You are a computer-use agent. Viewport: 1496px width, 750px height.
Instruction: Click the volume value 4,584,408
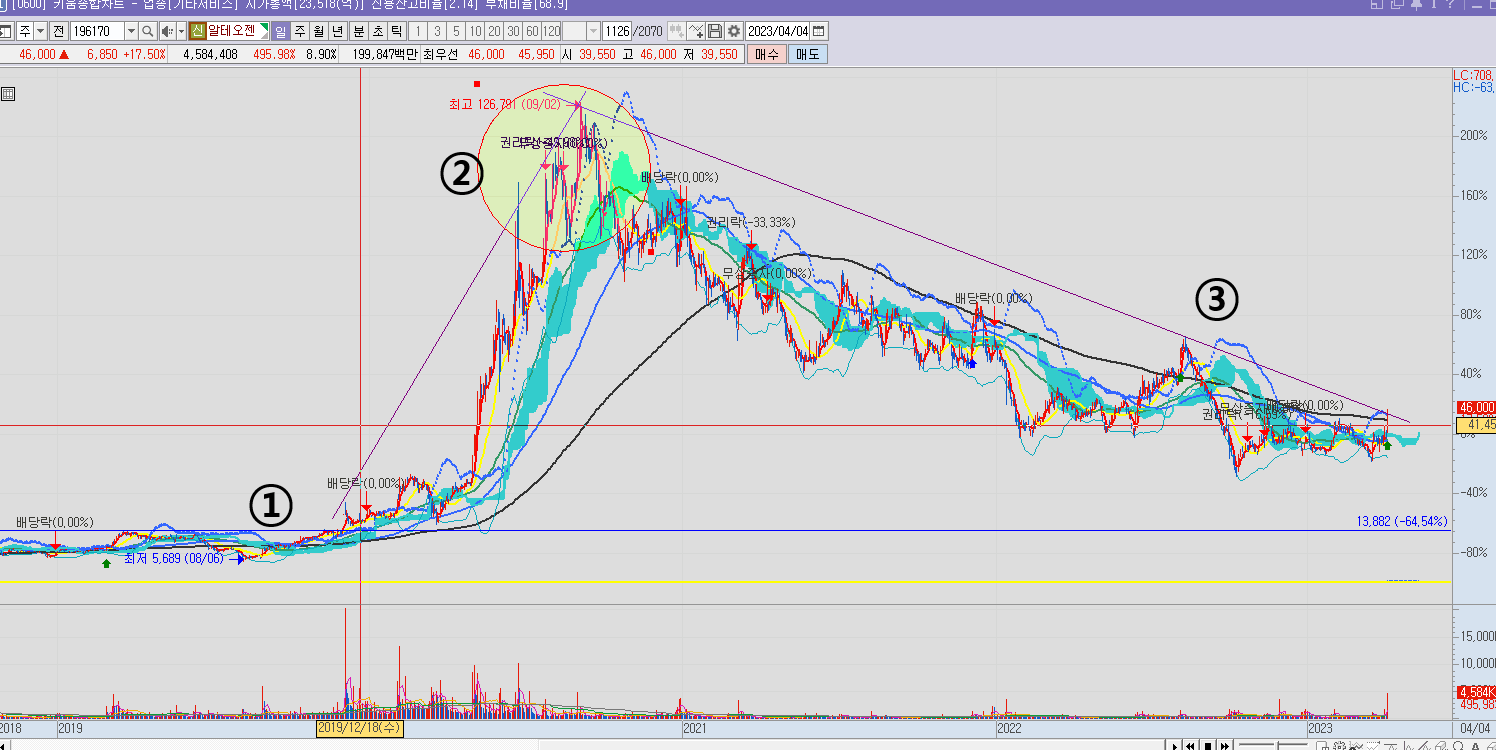click(210, 54)
